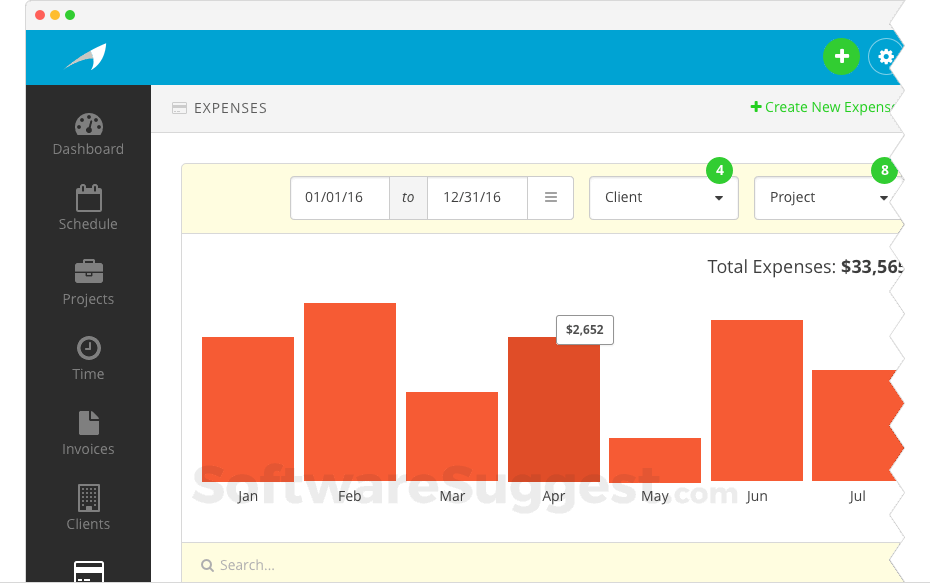Click the card icon beside EXPENSES heading
This screenshot has width=930, height=583.
point(179,108)
